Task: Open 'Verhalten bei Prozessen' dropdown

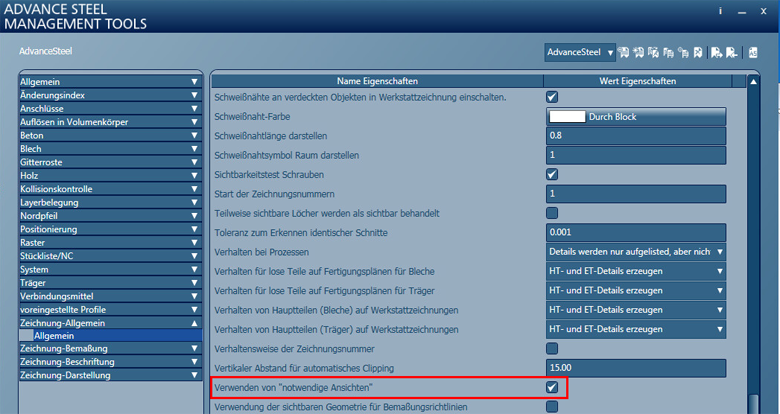Action: pyautogui.click(x=636, y=252)
